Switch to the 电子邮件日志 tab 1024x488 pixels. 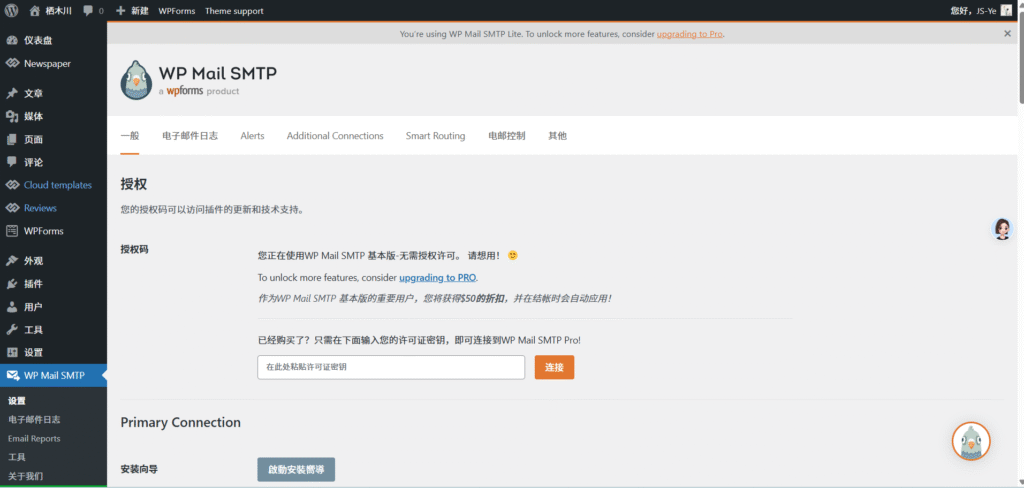pos(190,136)
